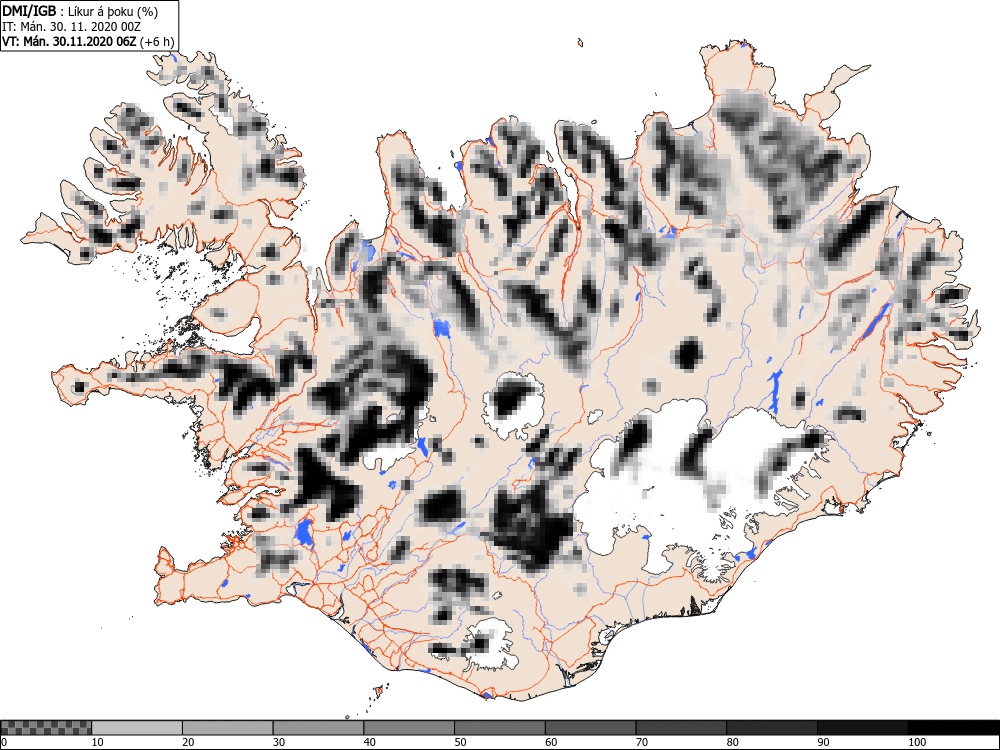1000x750 pixels.
Task: Click the legend label '100'
Action: pos(916,742)
